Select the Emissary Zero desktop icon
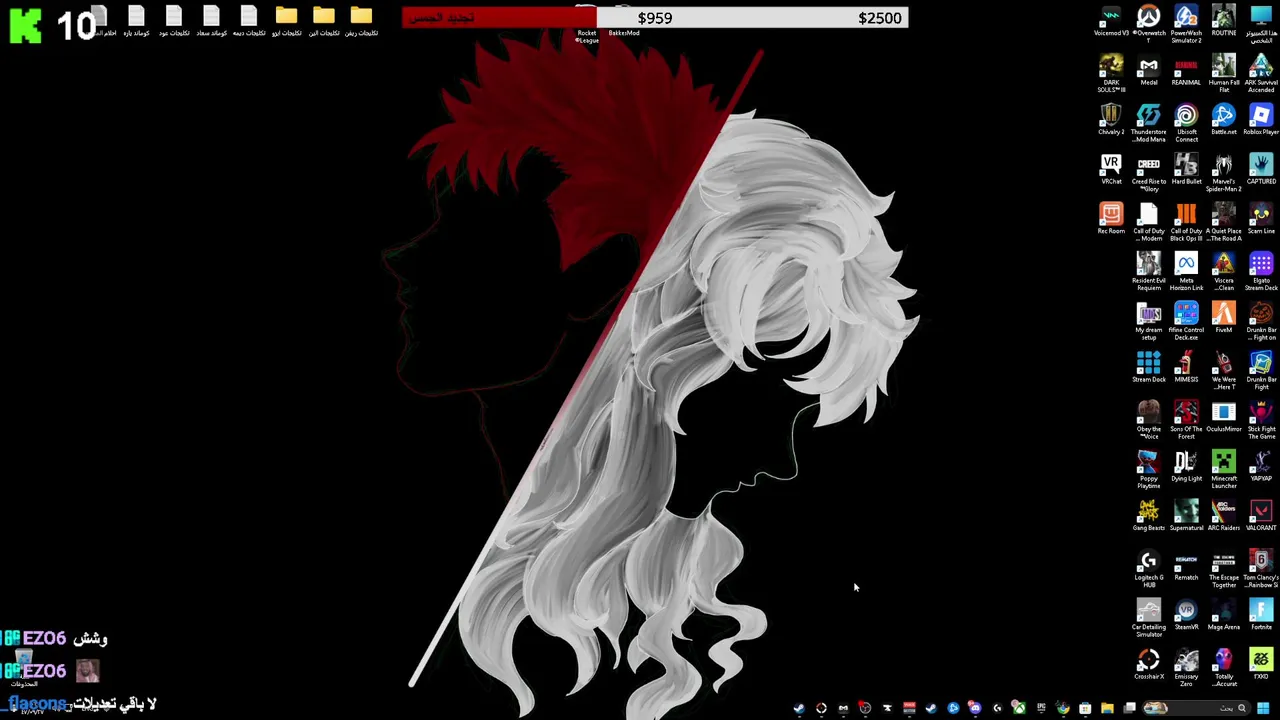The width and height of the screenshot is (1280, 720). pos(1186,667)
